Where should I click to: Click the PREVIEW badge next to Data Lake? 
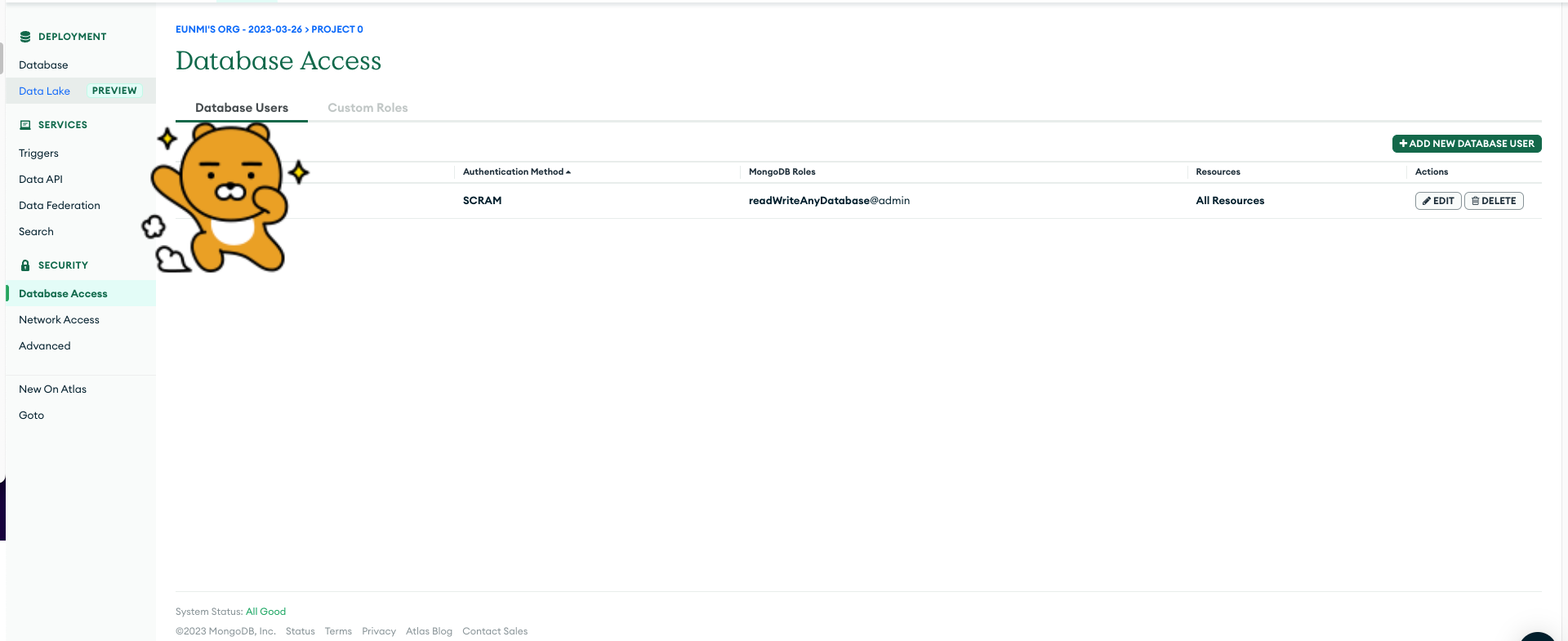[114, 91]
